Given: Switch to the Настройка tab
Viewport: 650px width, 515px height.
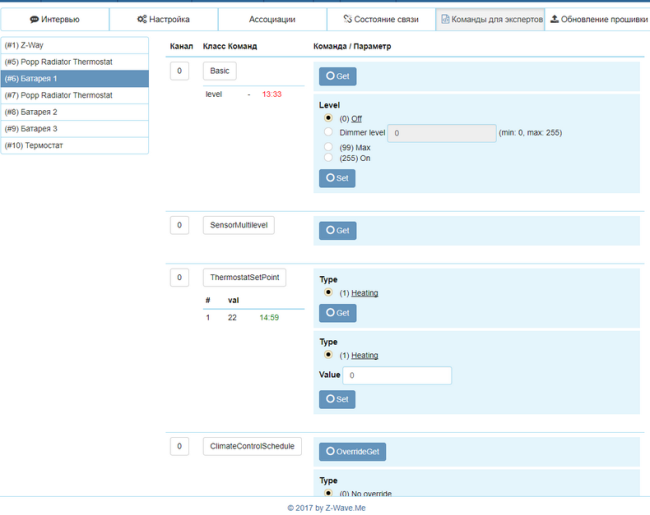Looking at the screenshot, I should [163, 19].
